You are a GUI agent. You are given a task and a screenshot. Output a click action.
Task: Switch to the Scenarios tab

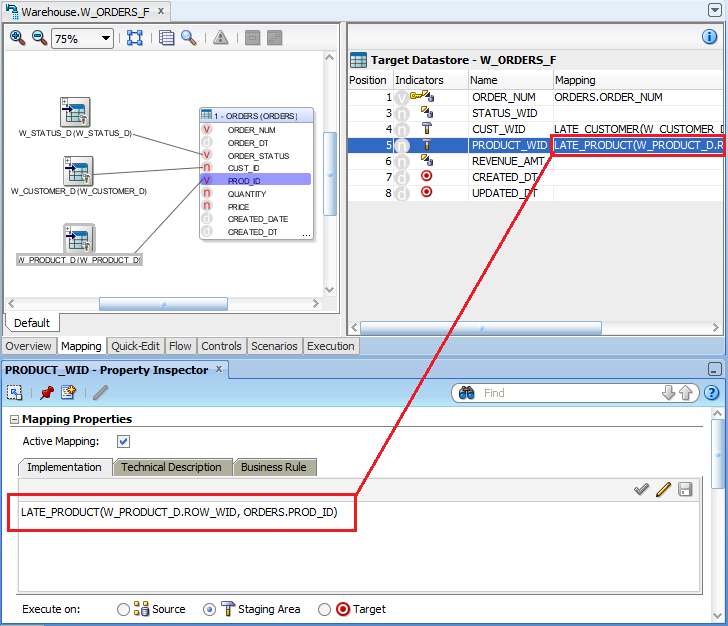[x=274, y=346]
